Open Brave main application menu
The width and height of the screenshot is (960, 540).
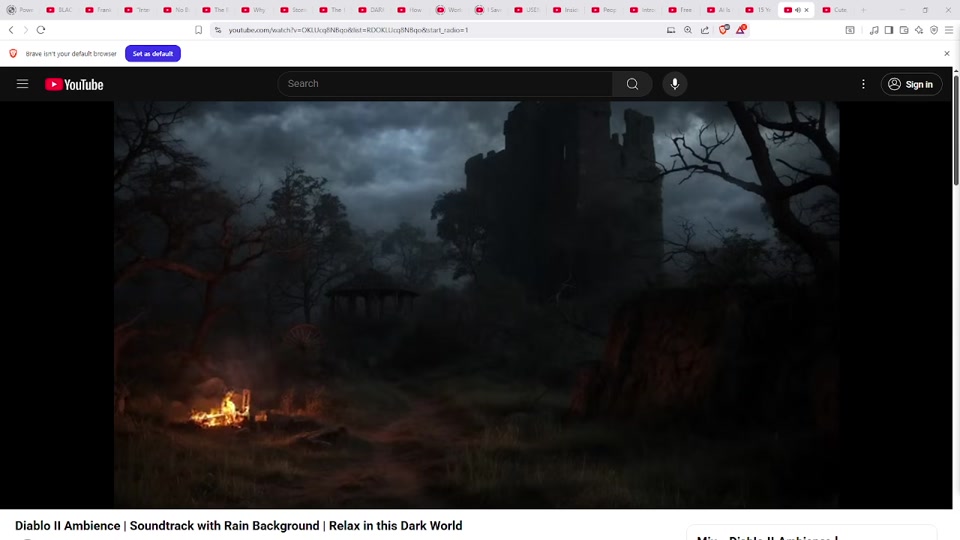[949, 30]
